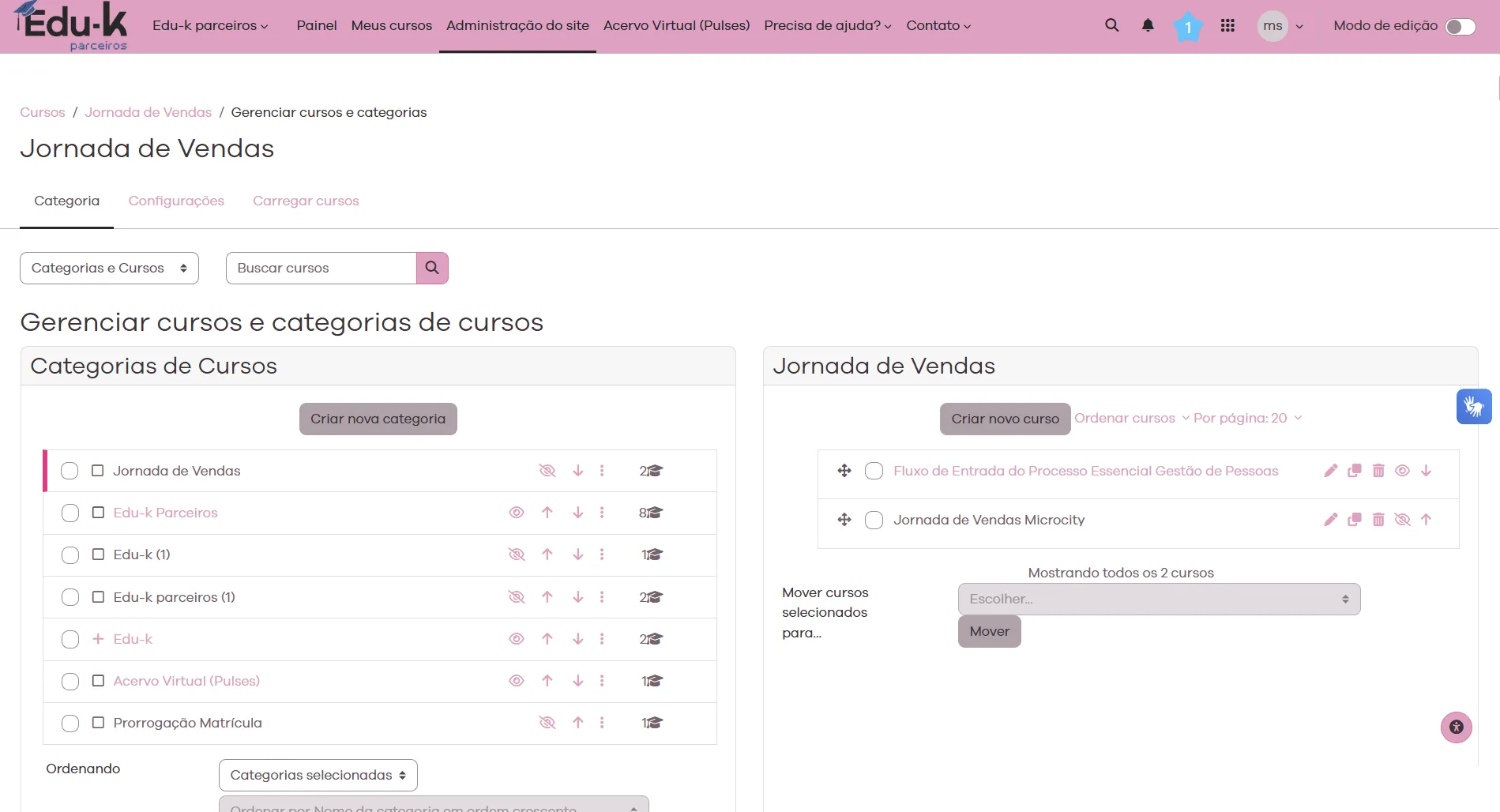Move Edu-k Parceiros category up

pyautogui.click(x=547, y=513)
